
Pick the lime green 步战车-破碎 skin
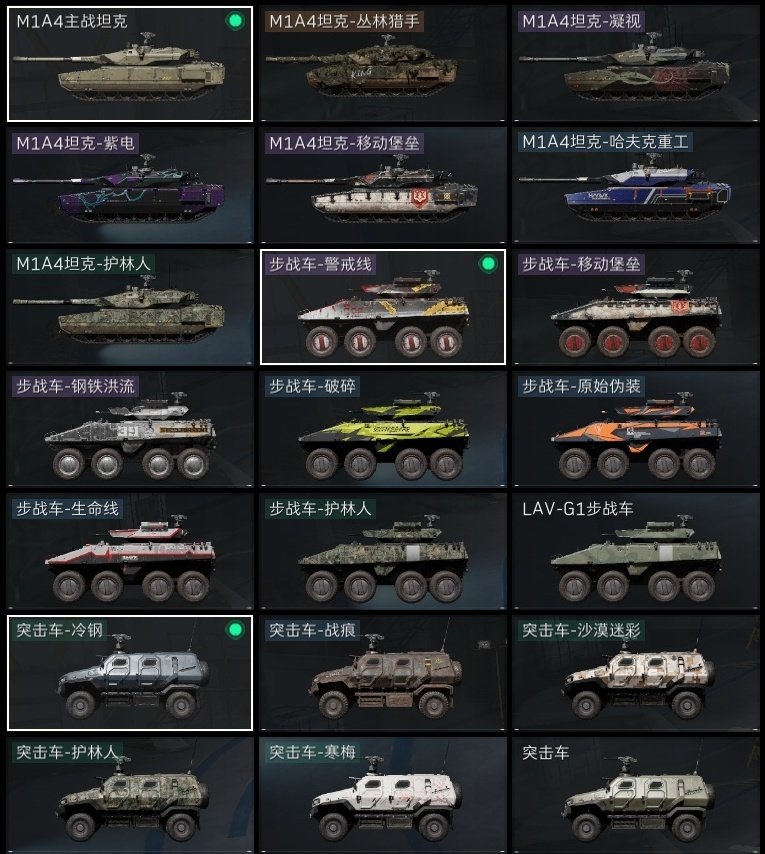(x=383, y=429)
